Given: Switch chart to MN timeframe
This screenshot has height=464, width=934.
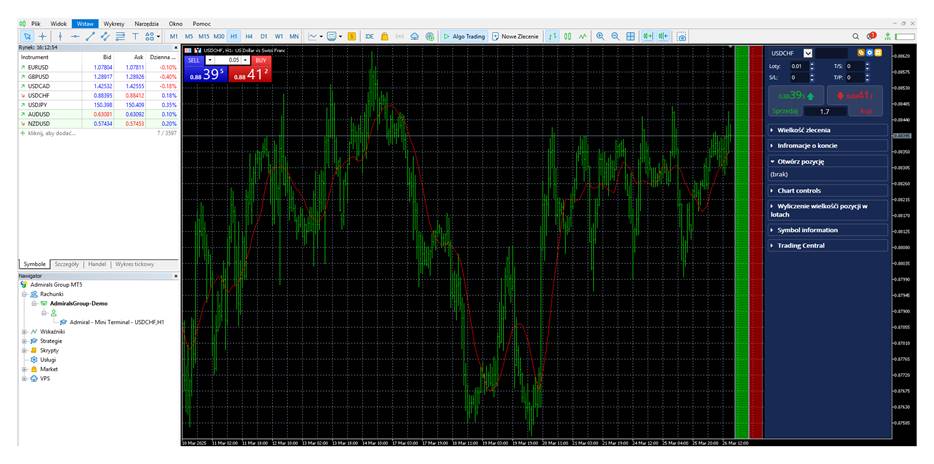Looking at the screenshot, I should point(294,36).
